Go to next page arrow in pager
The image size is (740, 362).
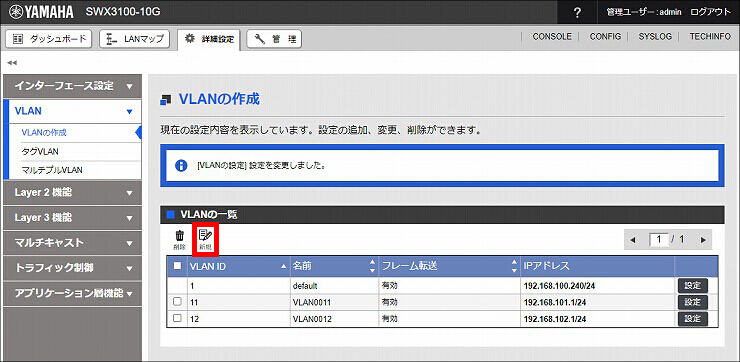[x=703, y=240]
